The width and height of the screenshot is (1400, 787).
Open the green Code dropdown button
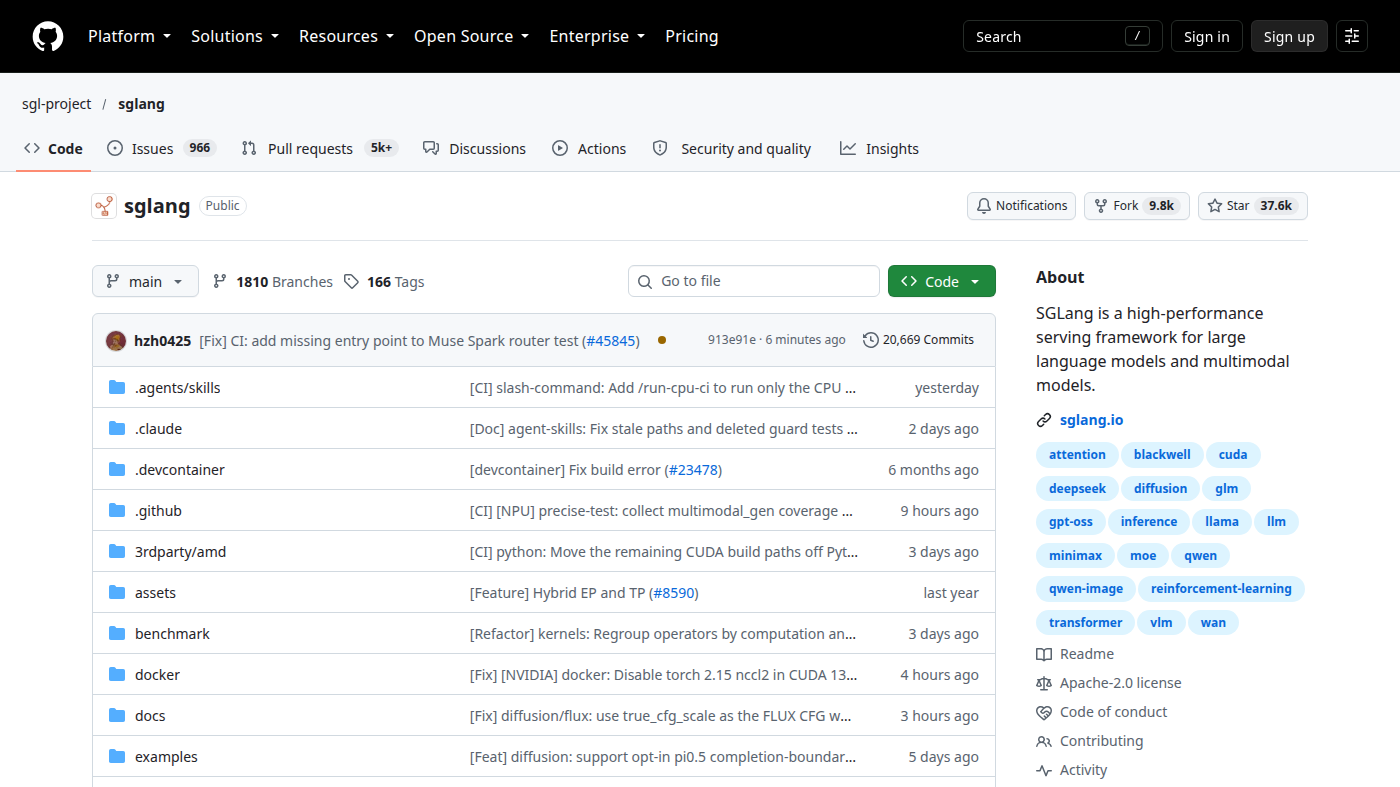[x=942, y=281]
